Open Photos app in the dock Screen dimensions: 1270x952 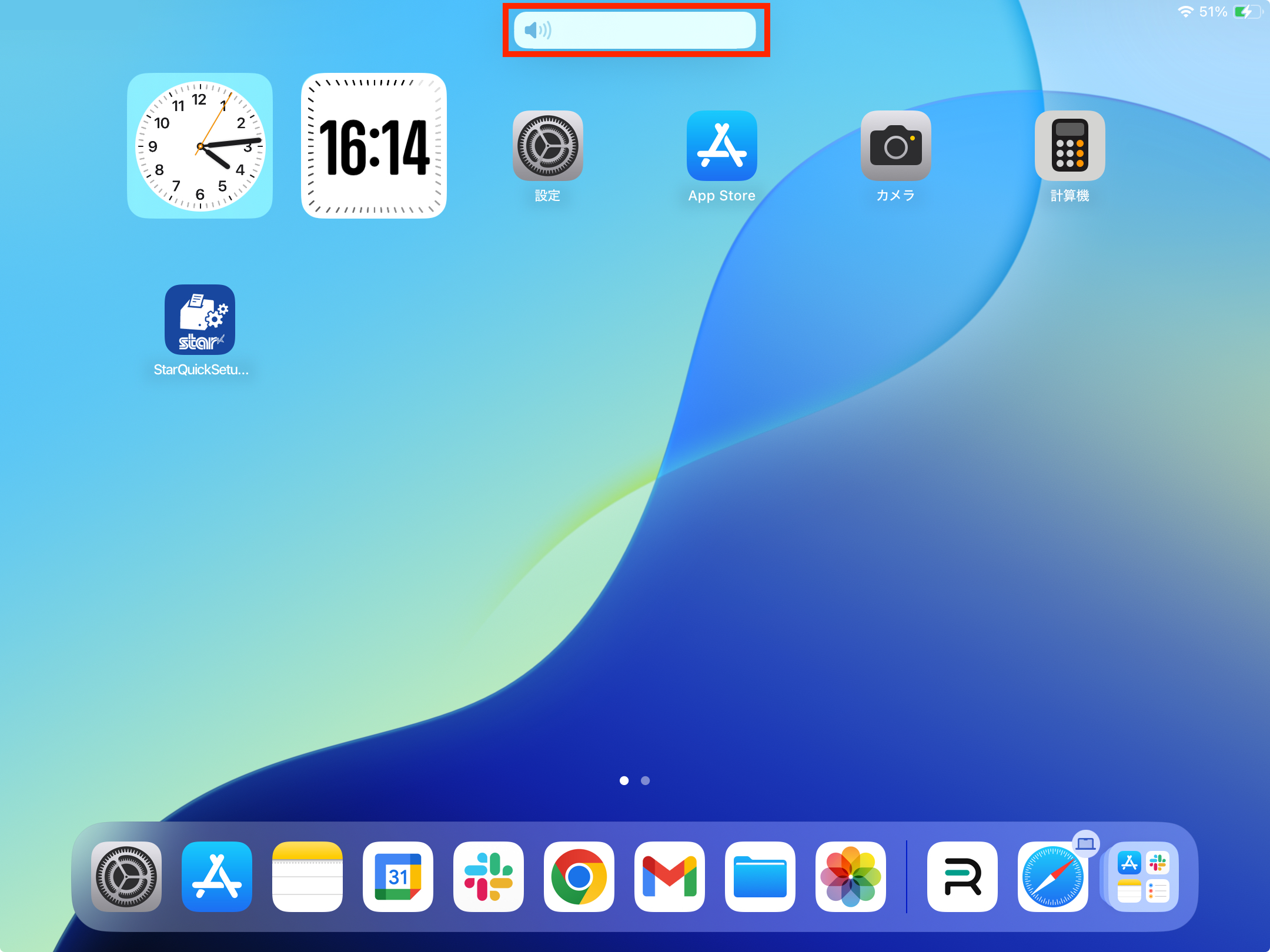[x=850, y=876]
